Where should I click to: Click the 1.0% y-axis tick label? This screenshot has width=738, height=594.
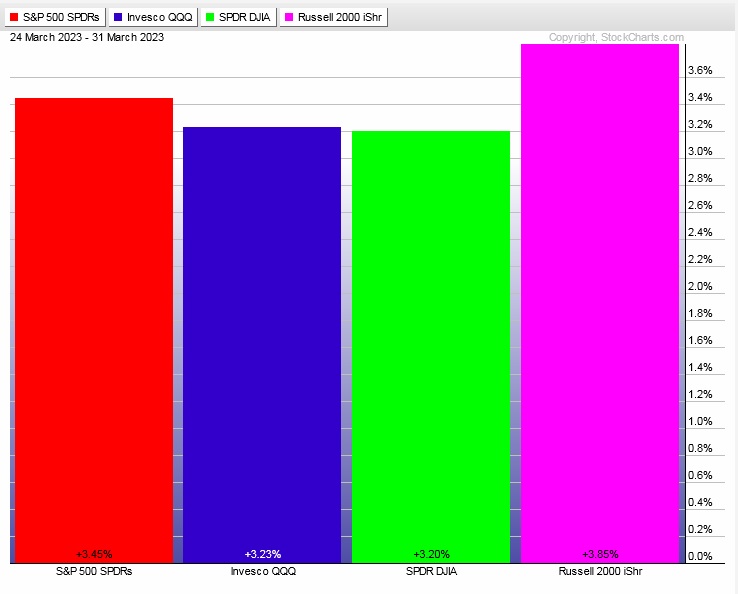[x=700, y=421]
